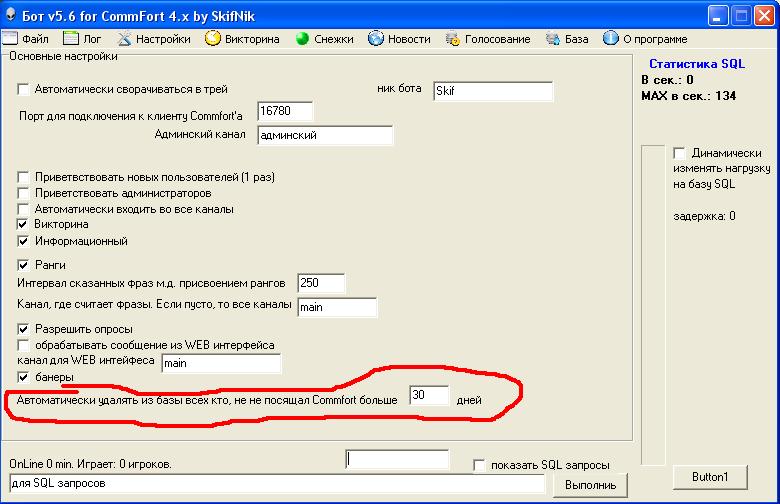Screen dimensions: 780x504
Task: Select the green Снежки ball icon
Action: click(302, 39)
